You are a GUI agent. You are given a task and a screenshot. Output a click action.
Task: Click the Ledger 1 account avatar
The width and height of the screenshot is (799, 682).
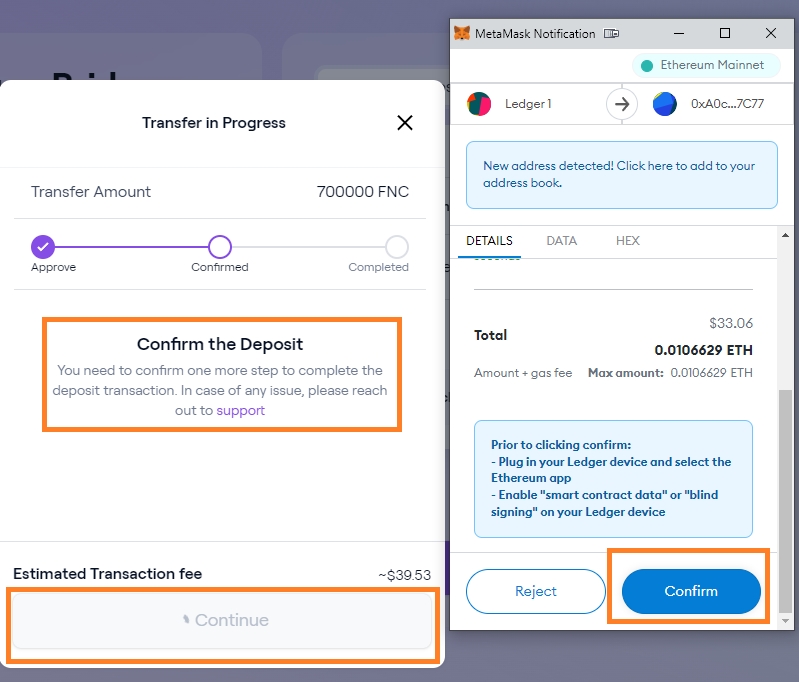pyautogui.click(x=480, y=104)
